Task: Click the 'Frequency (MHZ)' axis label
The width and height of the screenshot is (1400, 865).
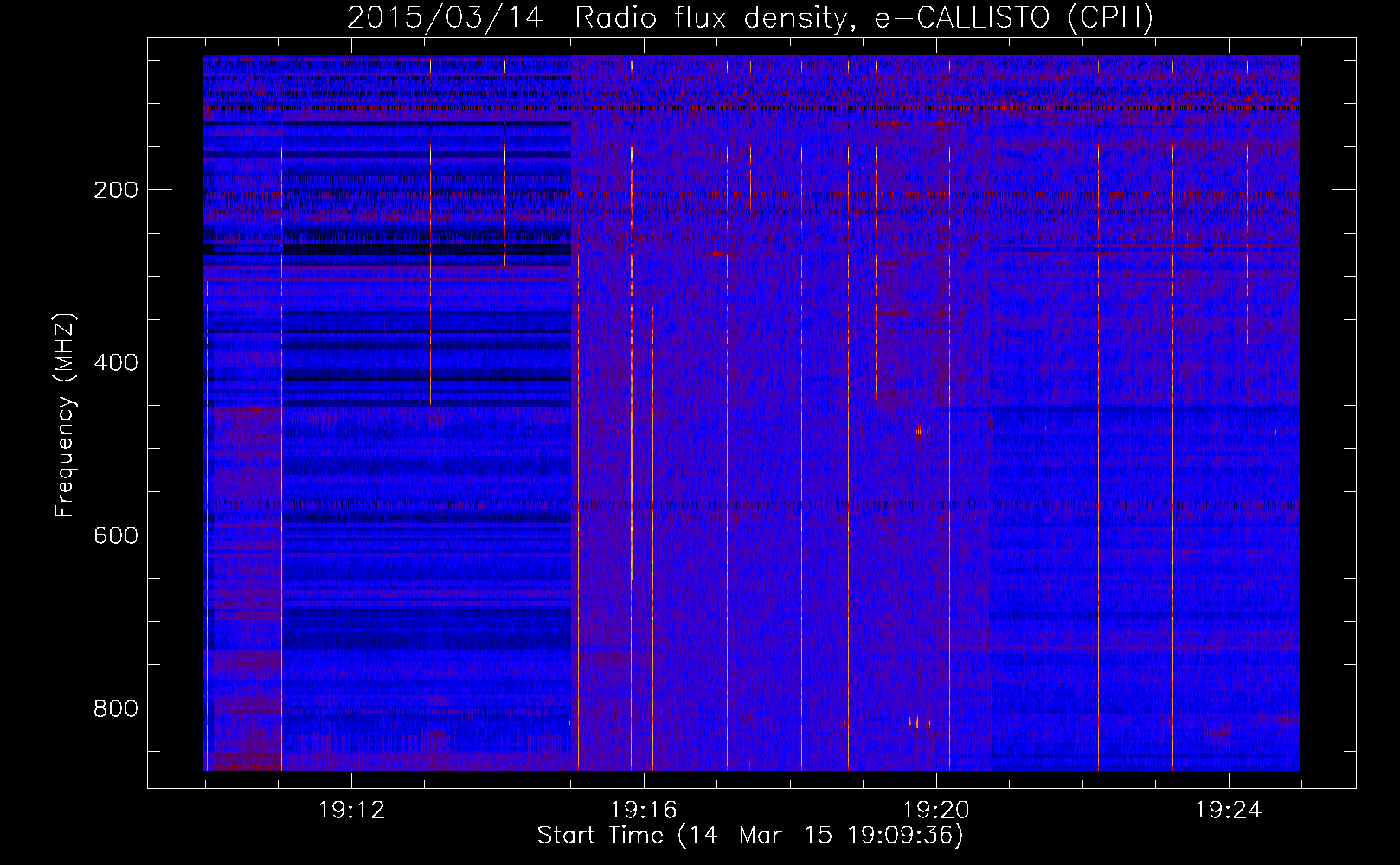Action: (x=64, y=415)
